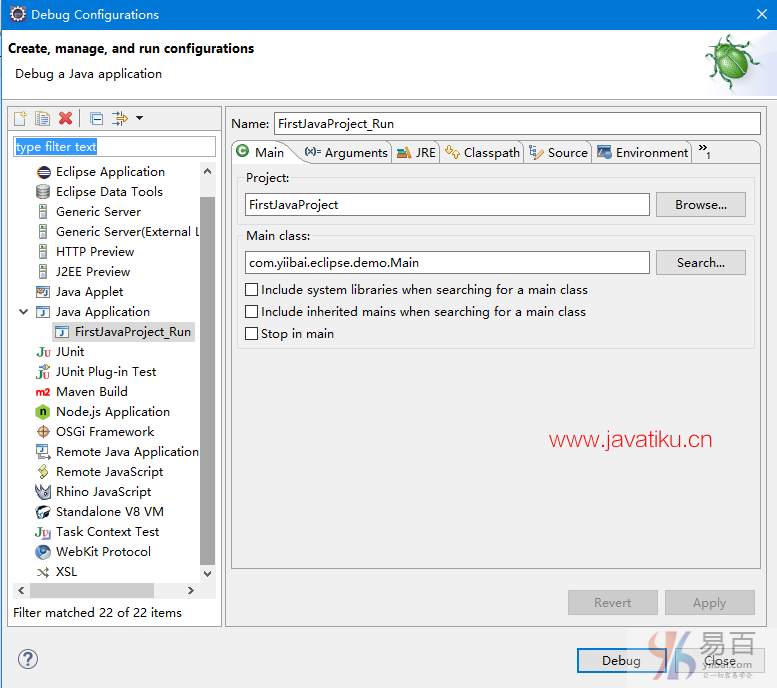The height and width of the screenshot is (688, 777).
Task: Click the OSGi Framework icon
Action: tap(44, 432)
